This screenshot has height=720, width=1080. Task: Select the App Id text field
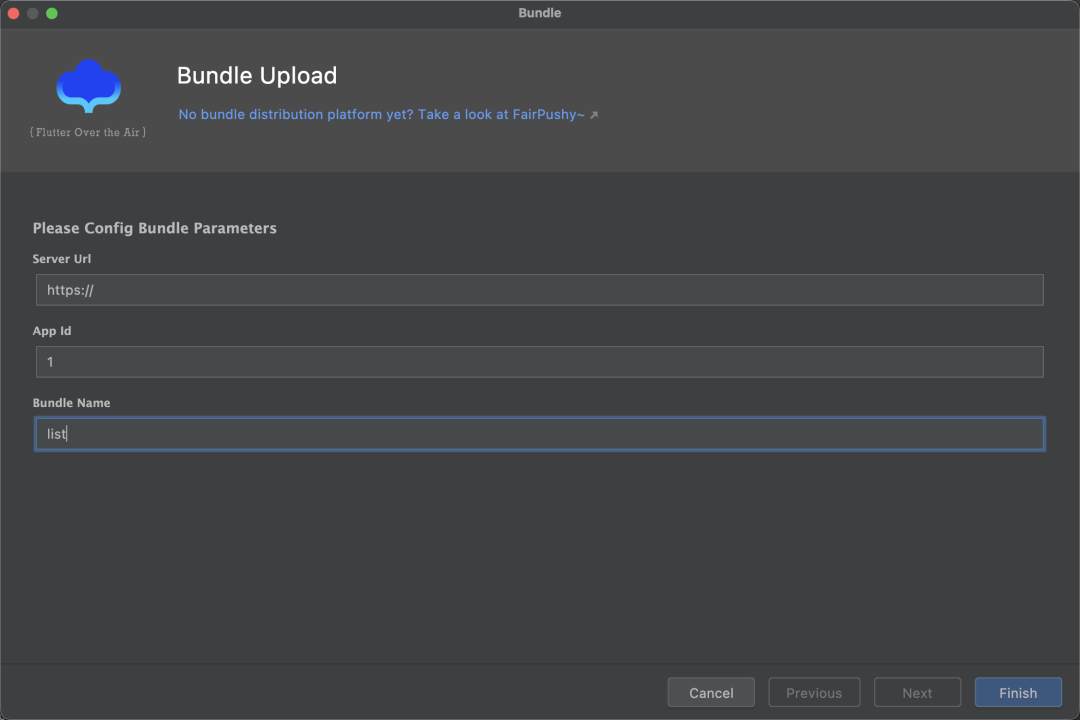[539, 362]
